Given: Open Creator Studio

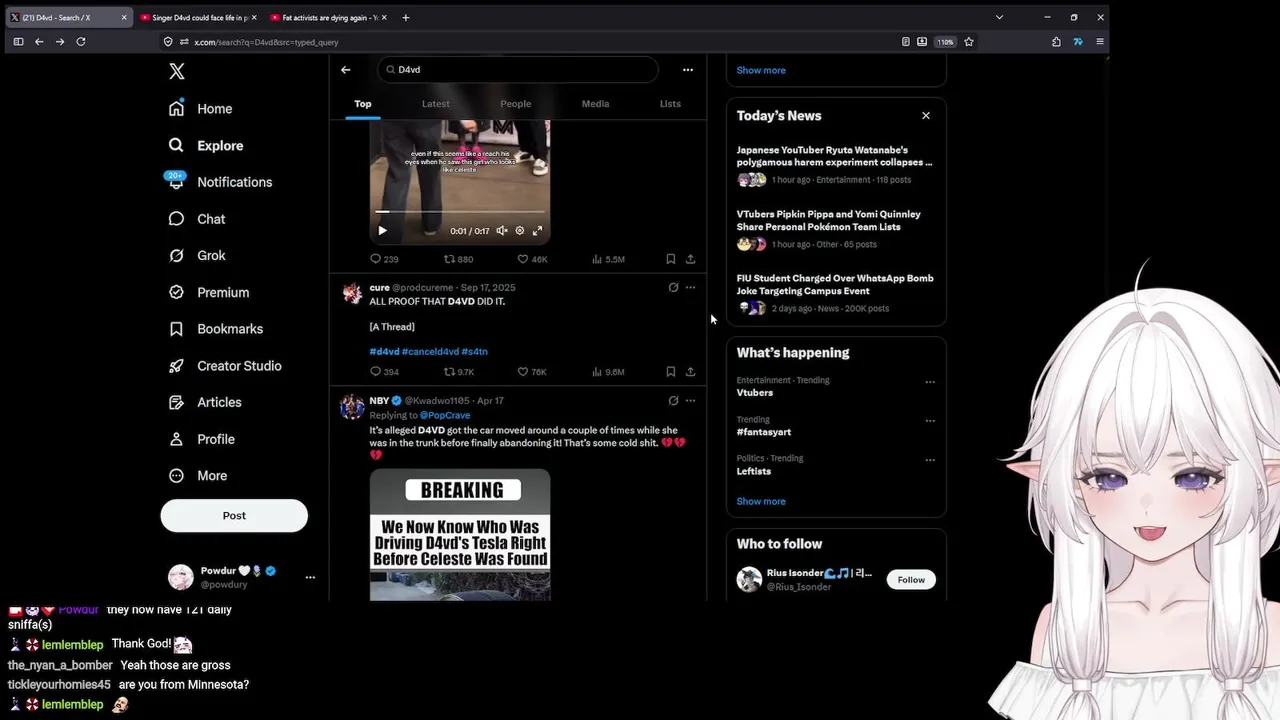Looking at the screenshot, I should pos(225,366).
